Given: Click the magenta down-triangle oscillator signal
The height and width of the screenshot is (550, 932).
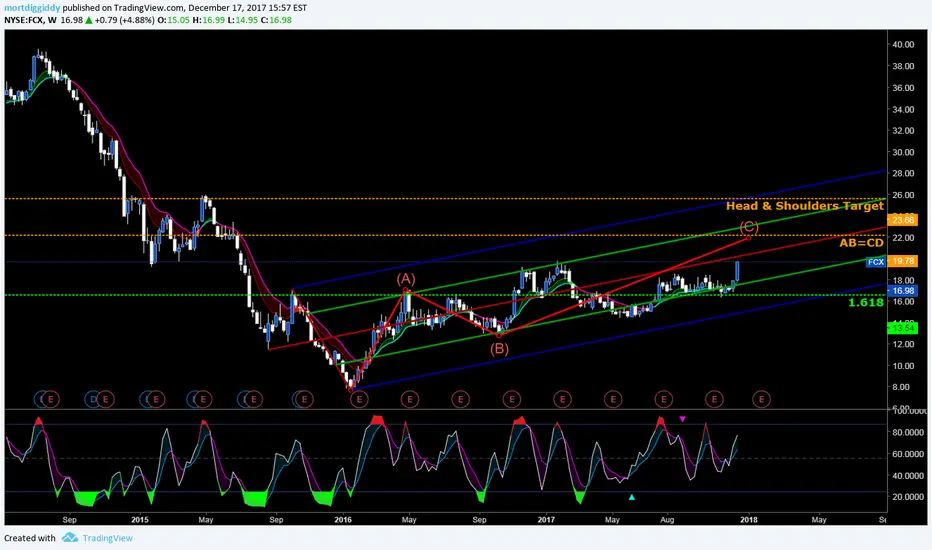Looking at the screenshot, I should [682, 419].
